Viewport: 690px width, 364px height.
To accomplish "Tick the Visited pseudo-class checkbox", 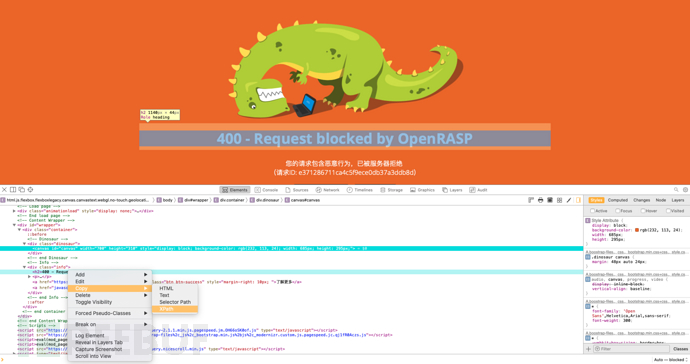I will [x=668, y=211].
